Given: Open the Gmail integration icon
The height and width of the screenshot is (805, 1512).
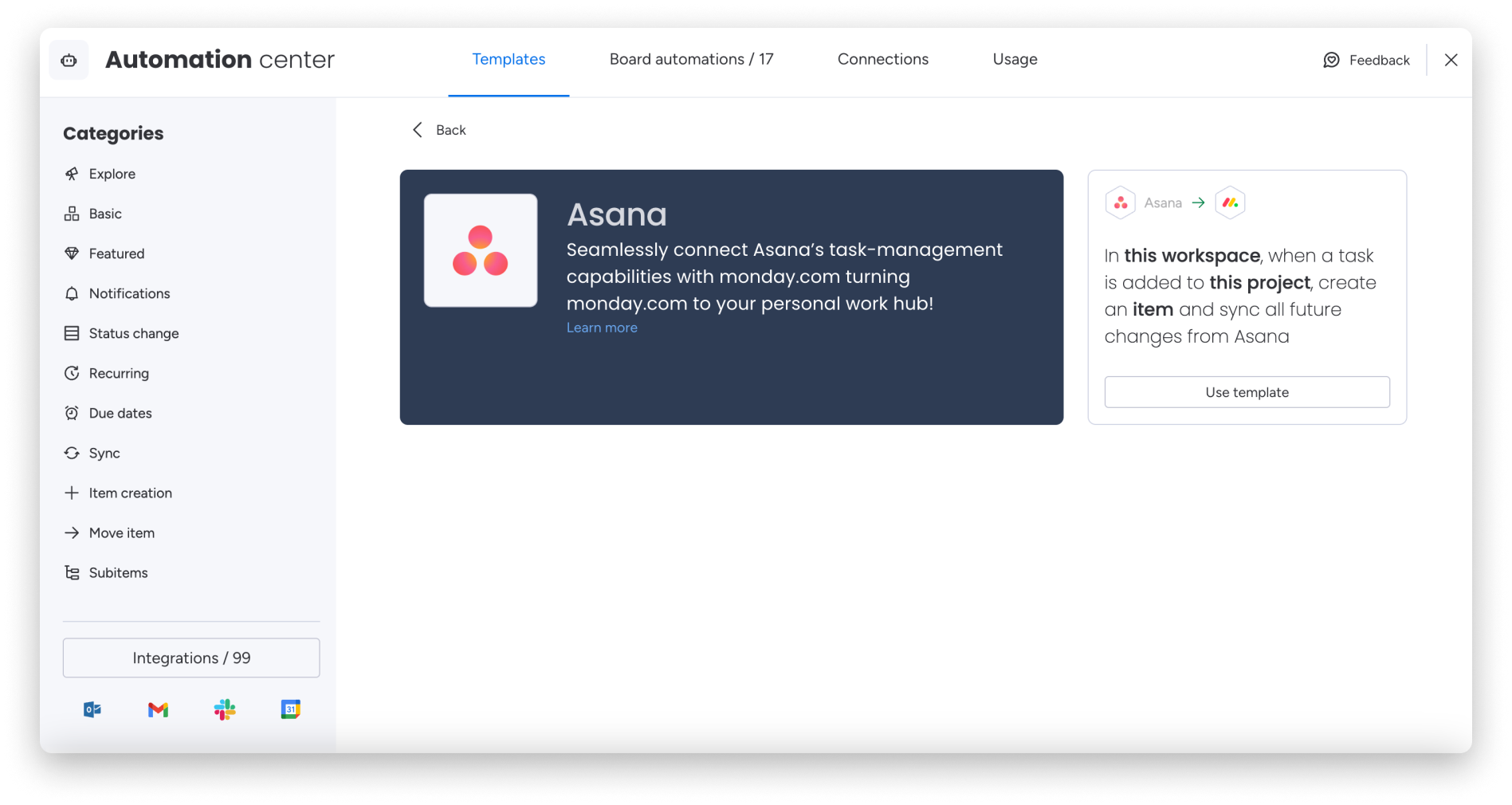Looking at the screenshot, I should point(159,709).
